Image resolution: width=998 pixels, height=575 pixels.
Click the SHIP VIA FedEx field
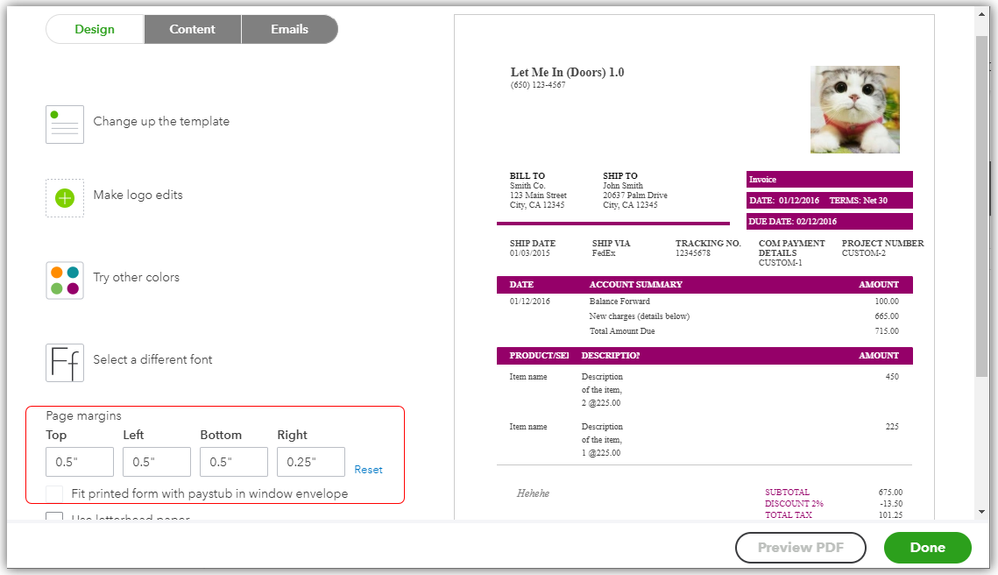pos(611,248)
